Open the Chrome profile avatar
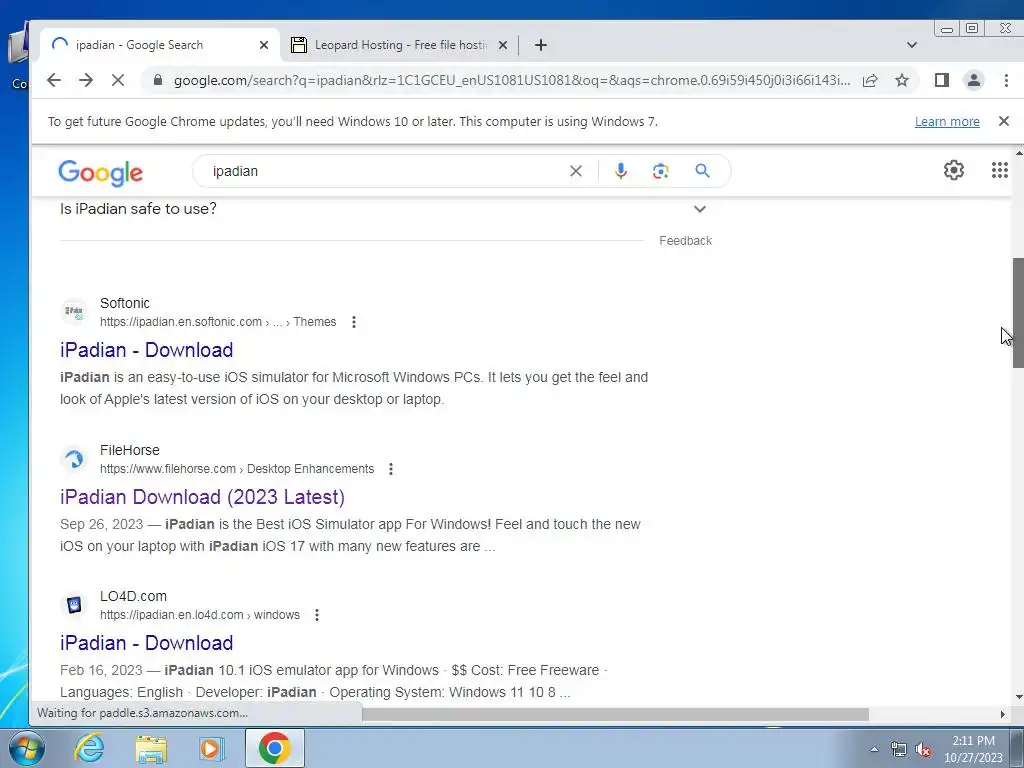 974,80
